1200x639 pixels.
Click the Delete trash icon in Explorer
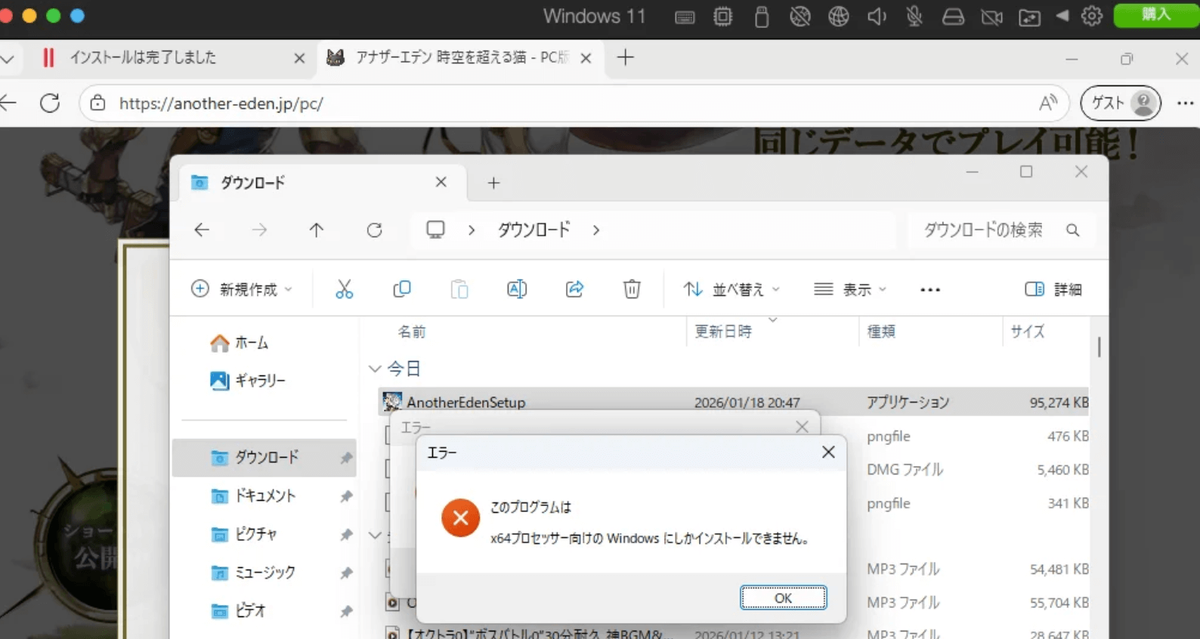pos(632,289)
